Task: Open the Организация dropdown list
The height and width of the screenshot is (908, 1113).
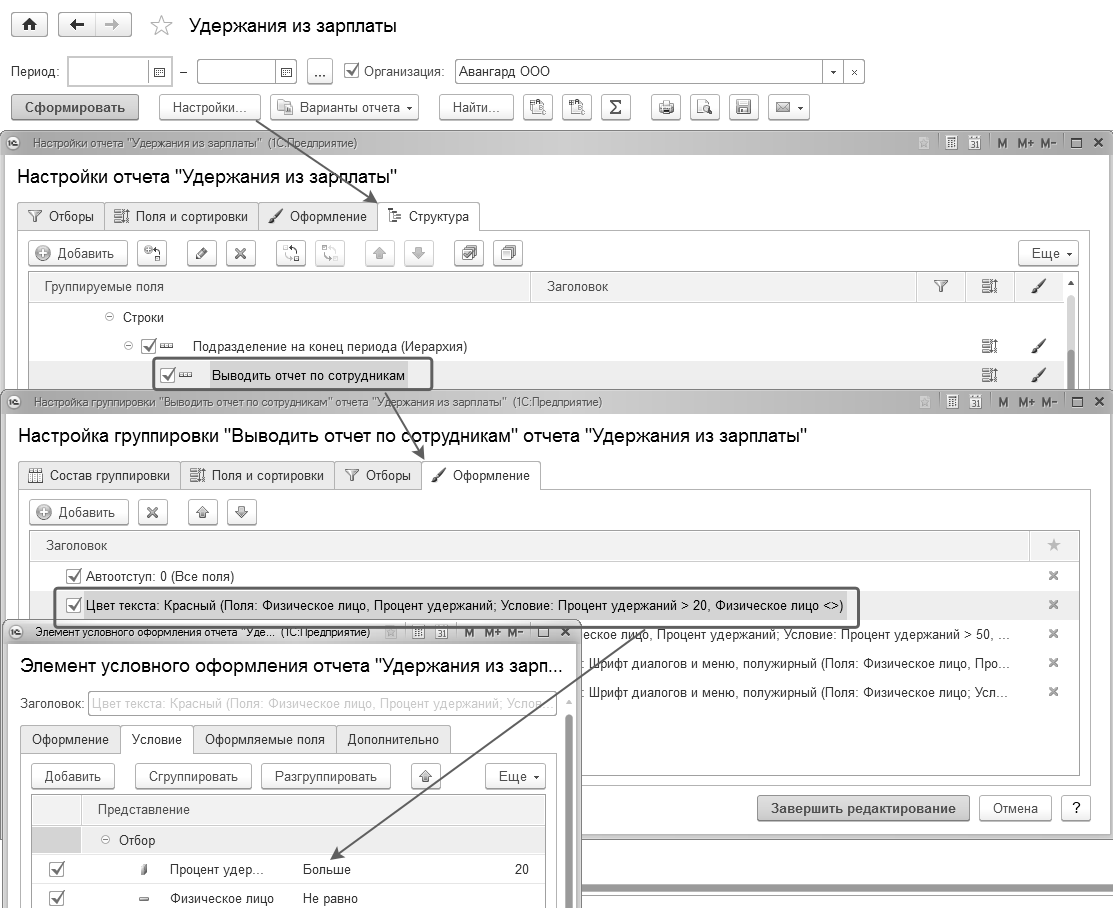Action: point(833,72)
